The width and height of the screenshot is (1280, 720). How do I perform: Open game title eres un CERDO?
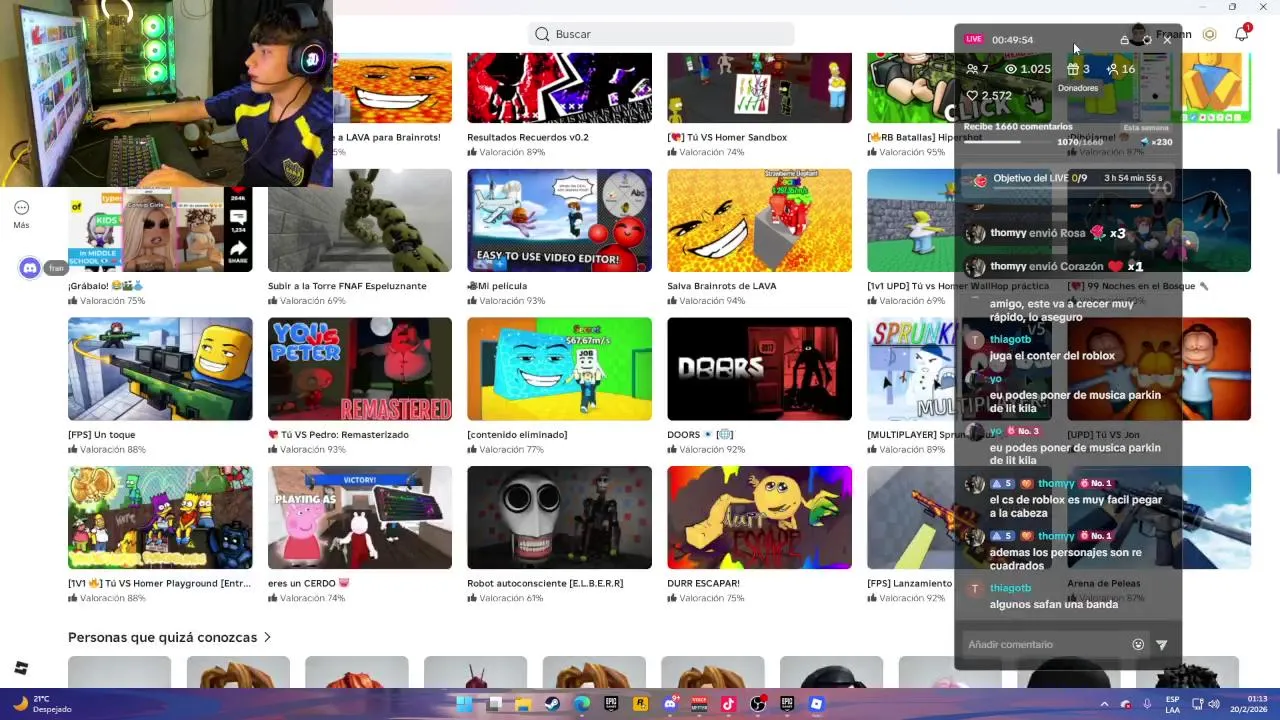308,583
